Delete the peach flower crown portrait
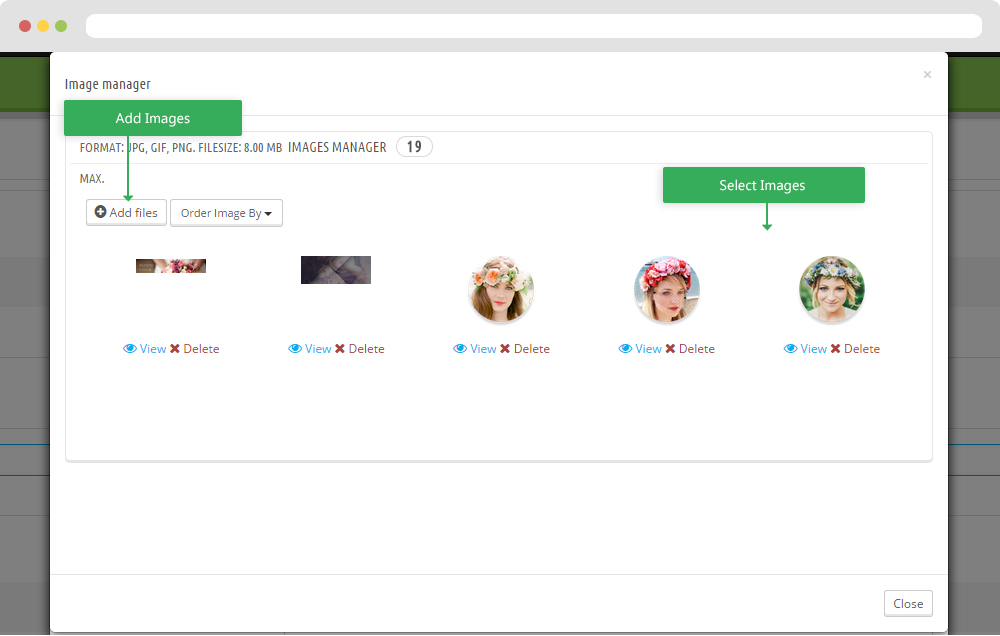Screen dimensions: 1000x636 525,349
